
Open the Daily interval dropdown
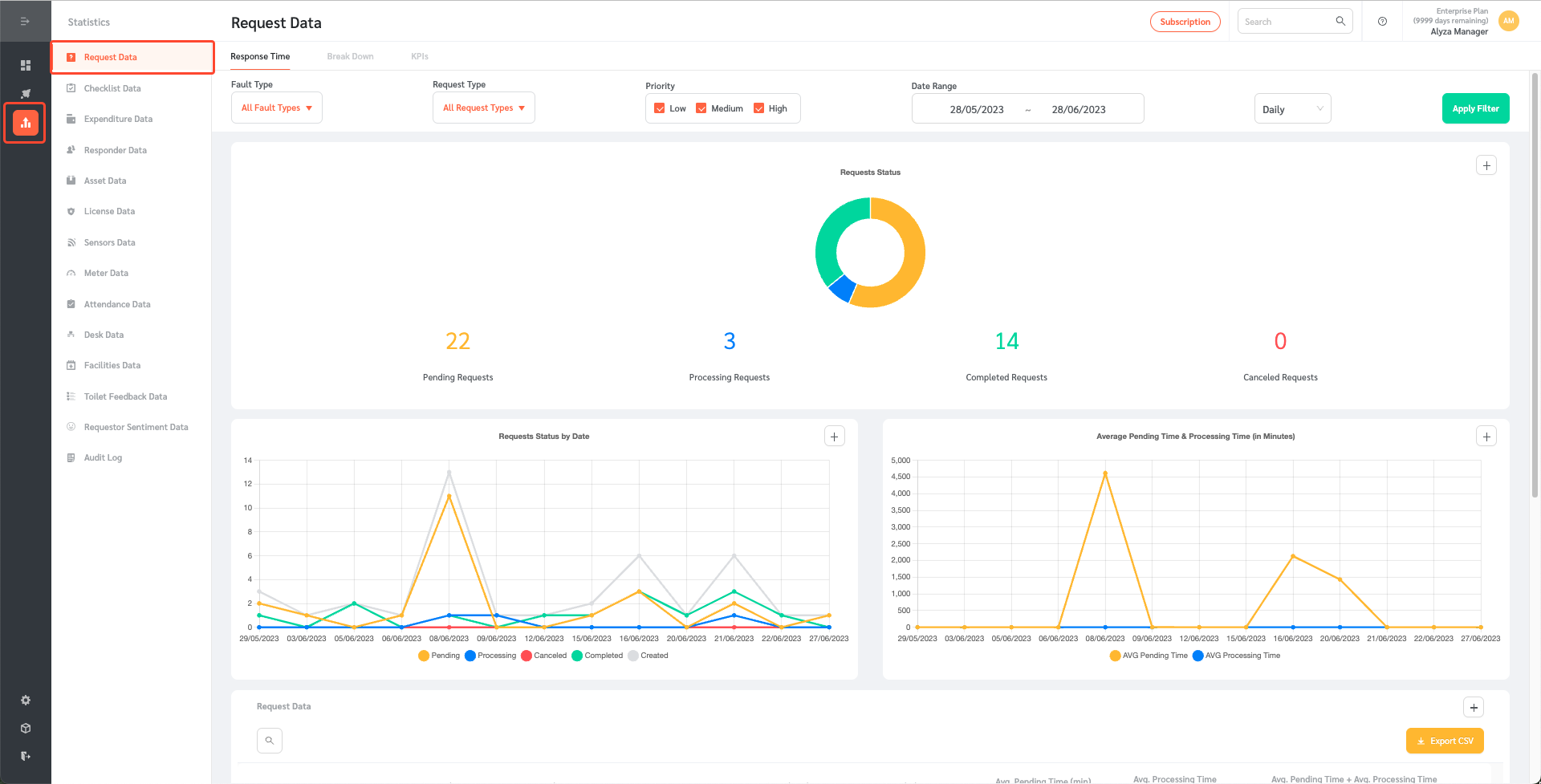pos(1292,108)
